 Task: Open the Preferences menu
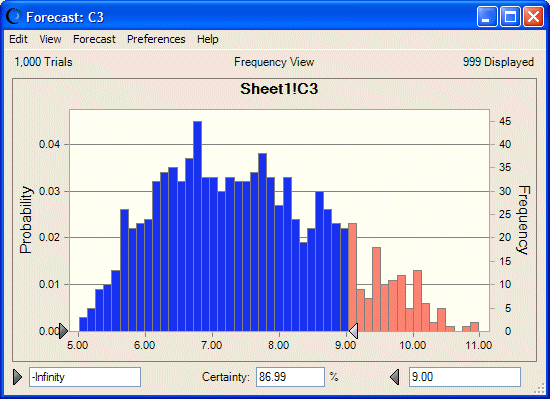(156, 39)
